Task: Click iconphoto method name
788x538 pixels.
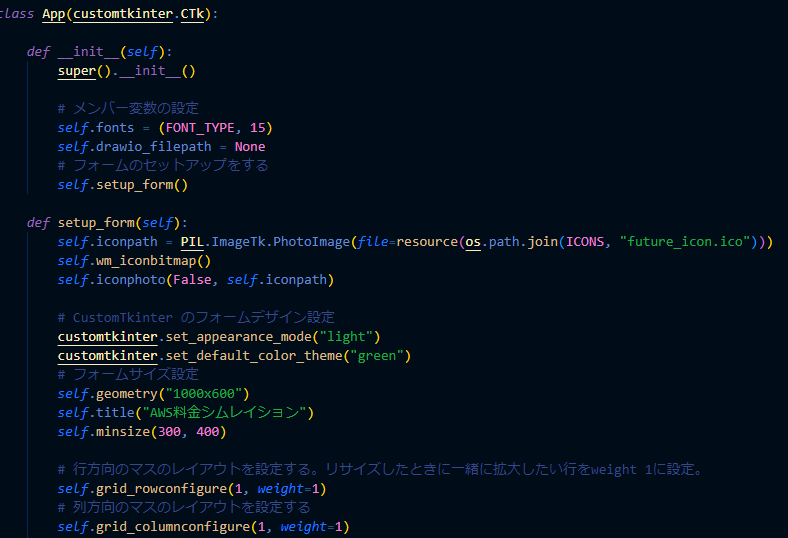Action: coord(131,280)
